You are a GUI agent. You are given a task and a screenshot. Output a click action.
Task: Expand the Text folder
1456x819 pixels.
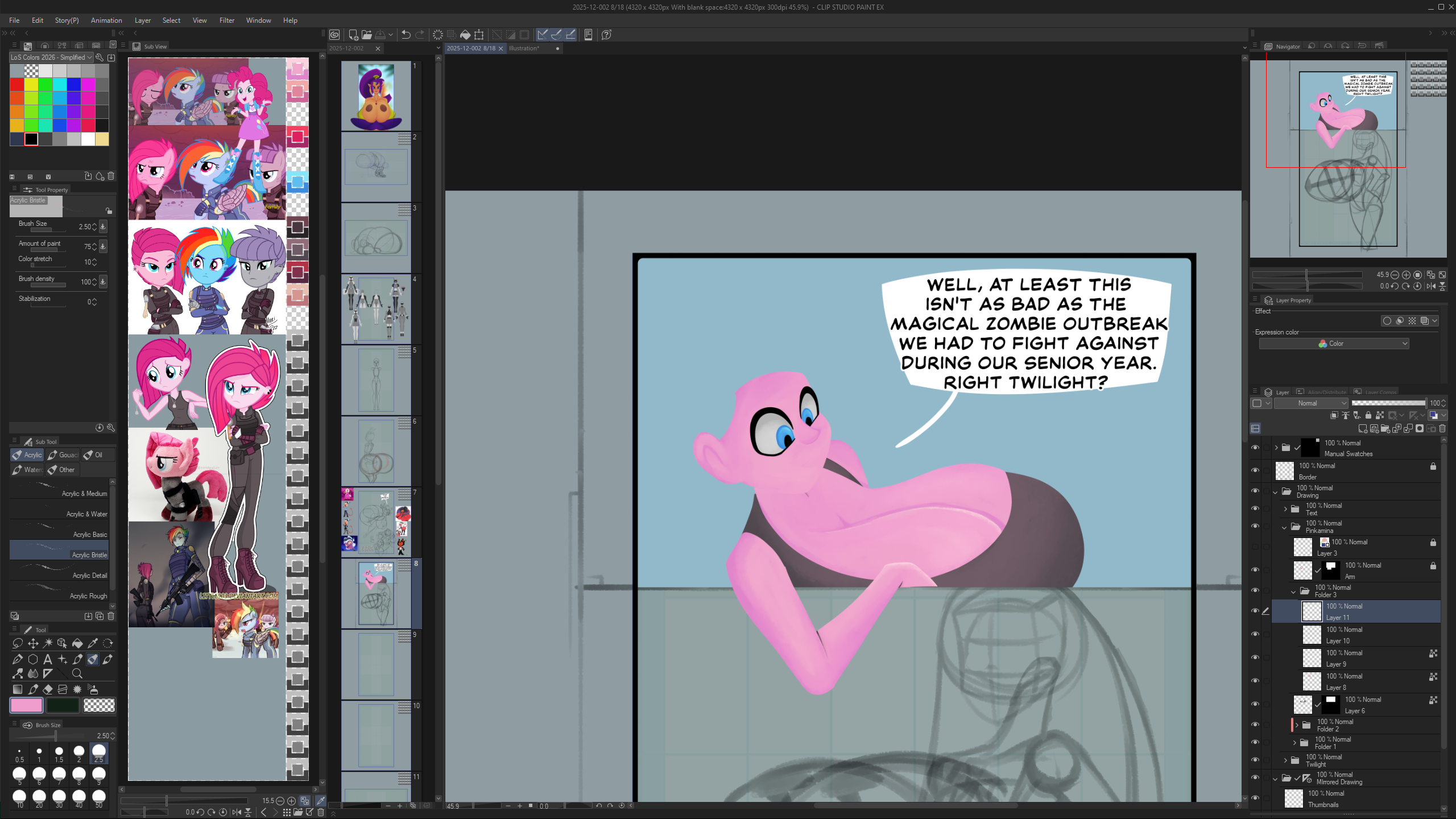1285,509
